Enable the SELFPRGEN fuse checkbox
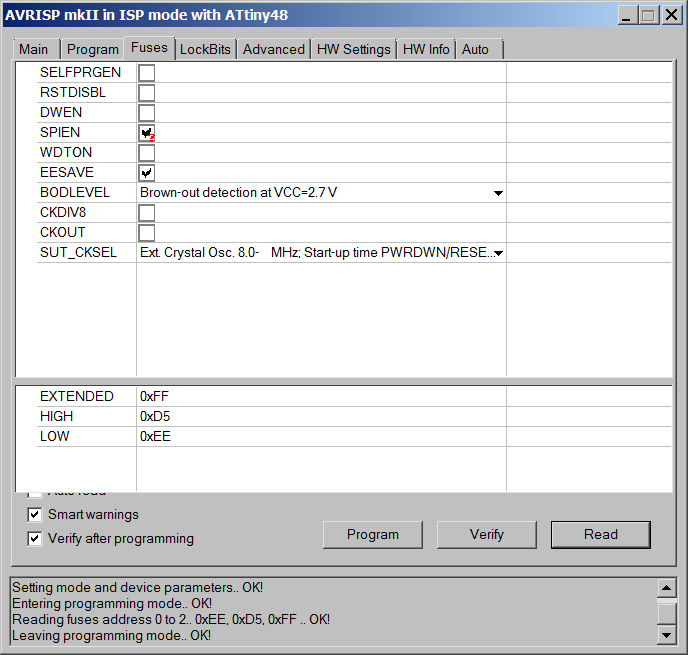 147,73
